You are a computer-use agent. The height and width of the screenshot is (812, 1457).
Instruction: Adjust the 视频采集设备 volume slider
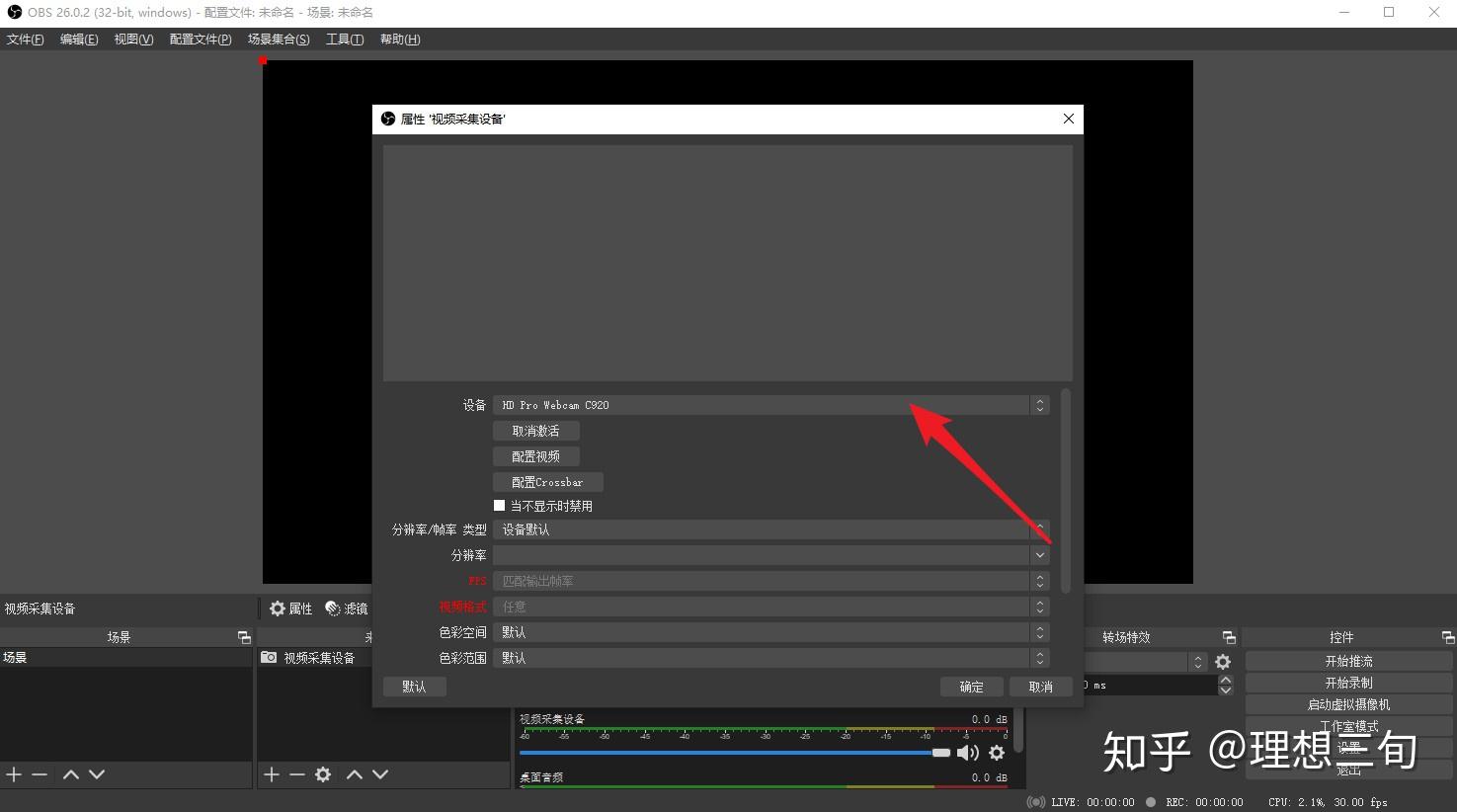[x=735, y=753]
